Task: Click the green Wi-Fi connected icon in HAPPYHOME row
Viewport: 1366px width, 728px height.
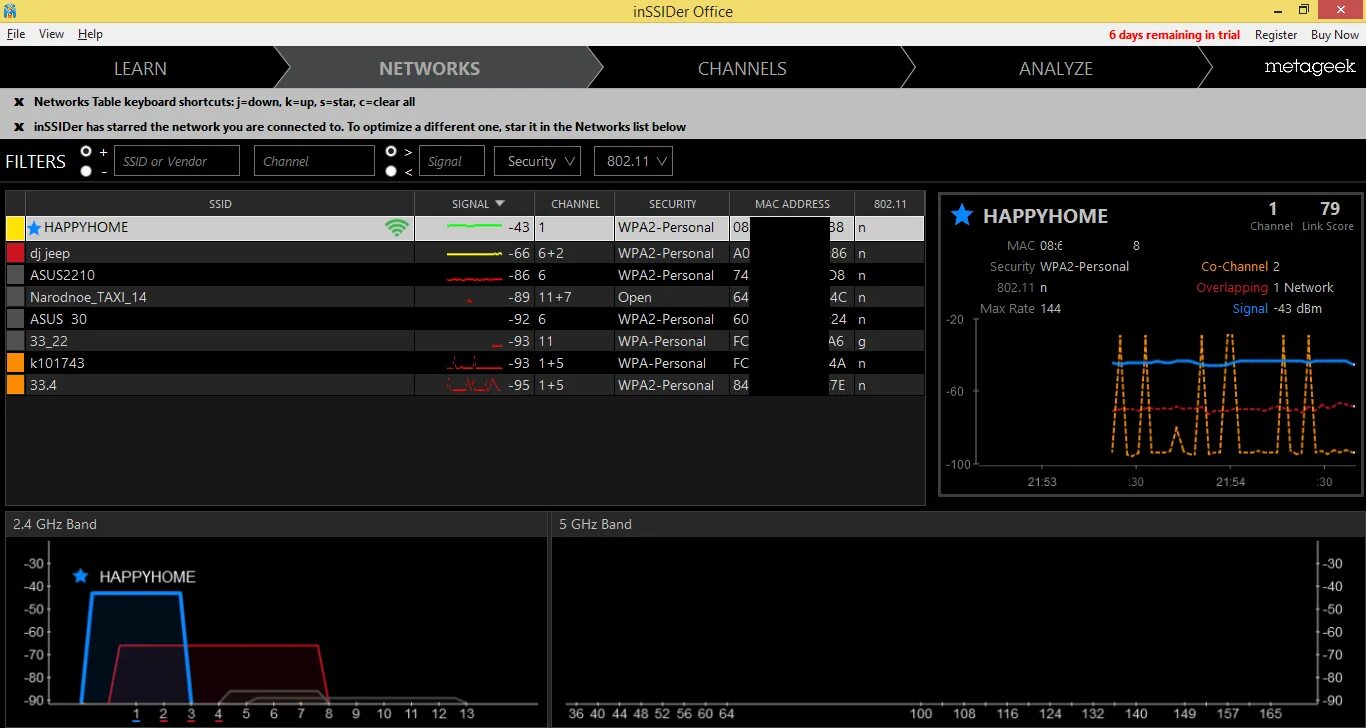Action: point(397,228)
